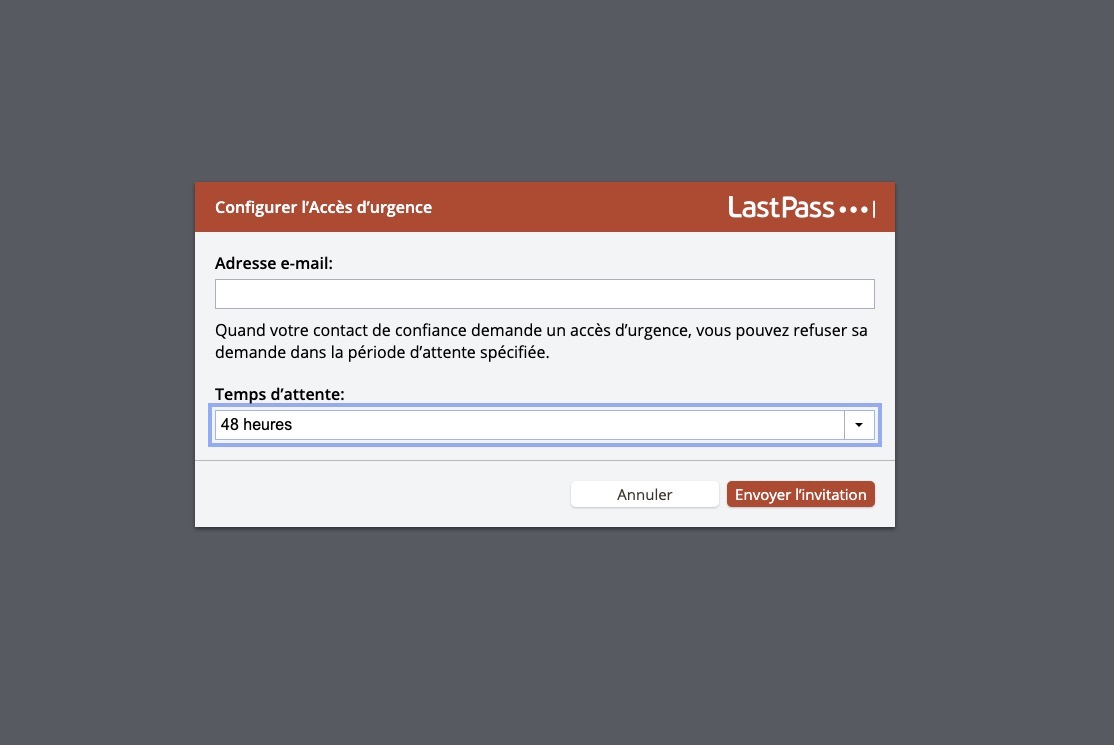Click the vertical cursor bar after the logo dots

pos(874,209)
